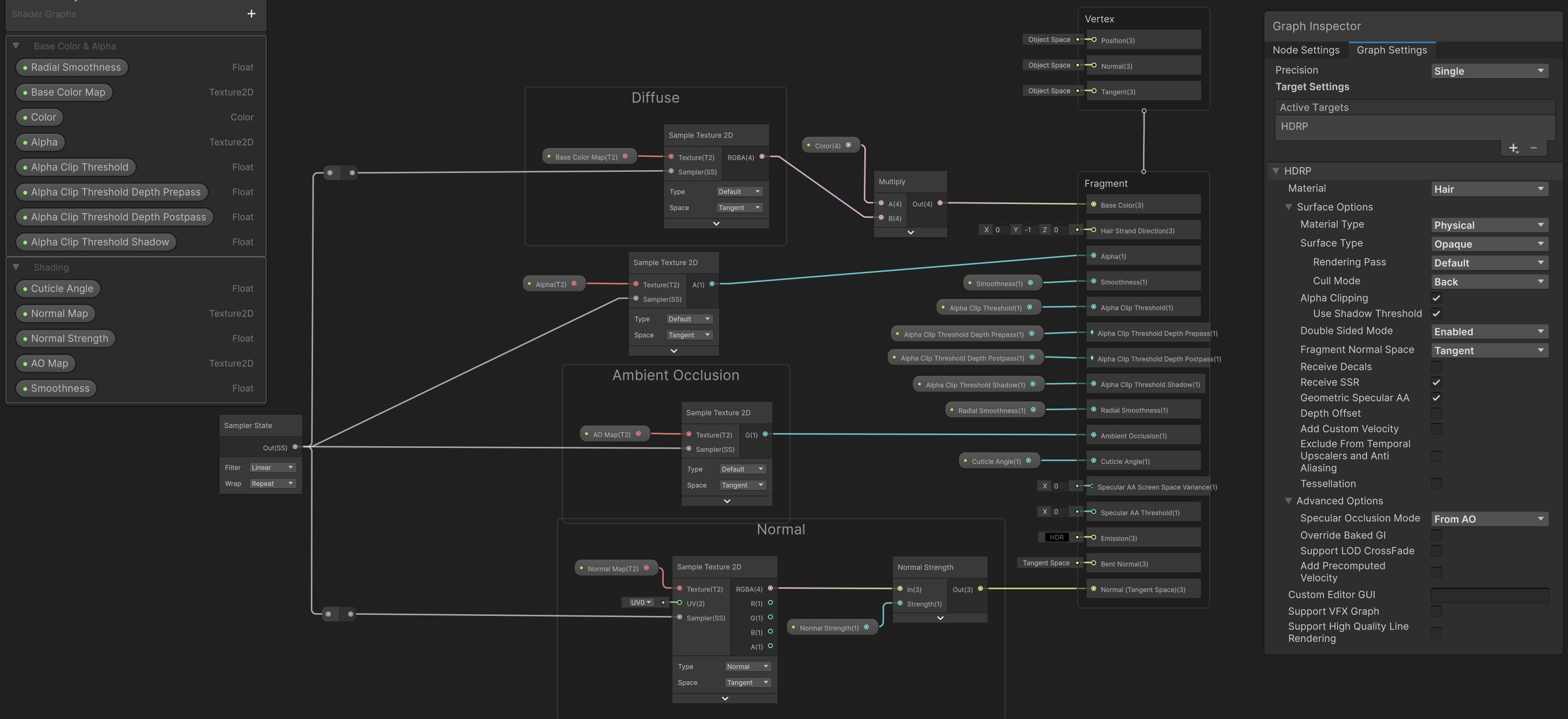This screenshot has height=719, width=1568.
Task: Click the HDR Emission color swatch
Action: [x=1056, y=538]
